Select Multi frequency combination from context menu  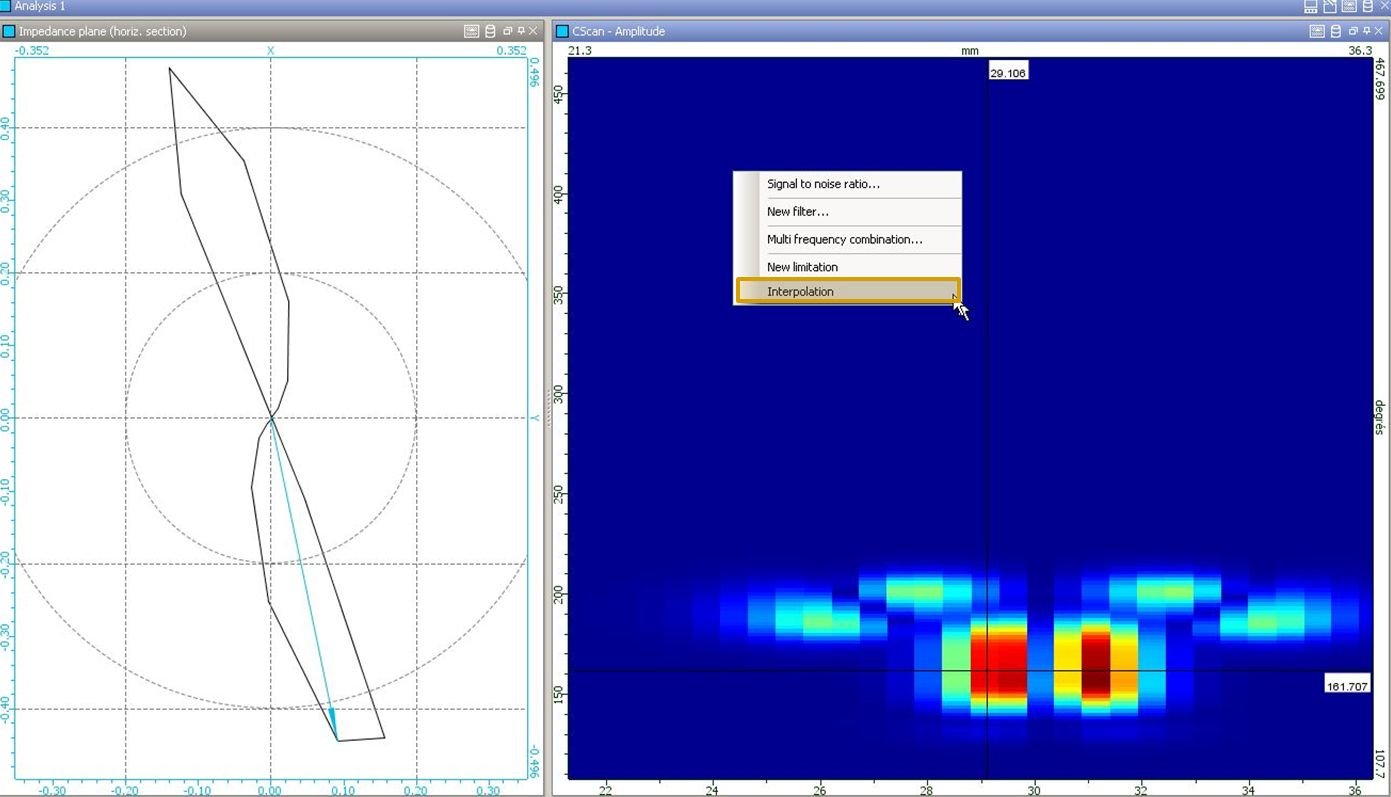[x=844, y=240]
